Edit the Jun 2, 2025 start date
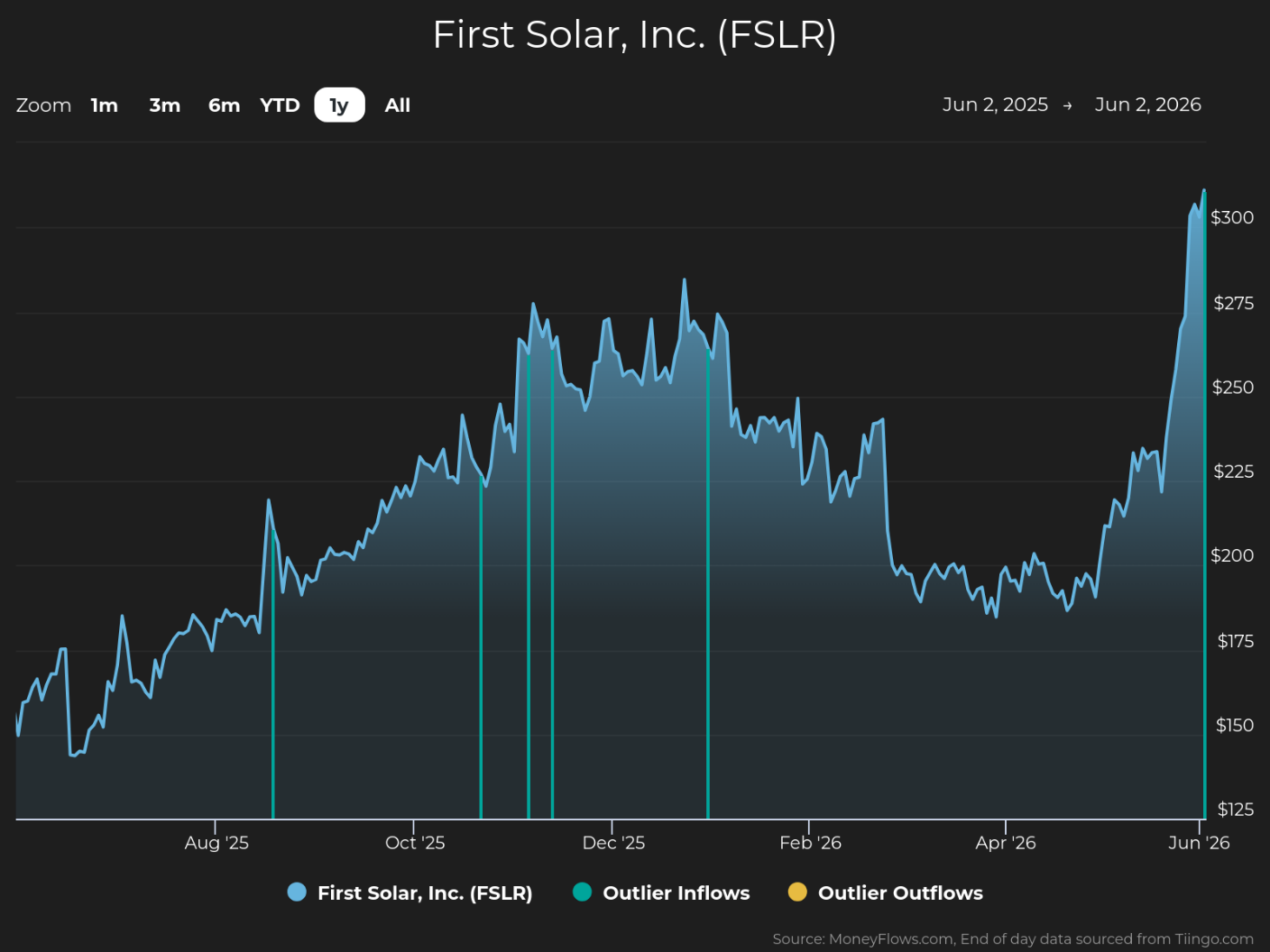The image size is (1270, 952). 995,105
